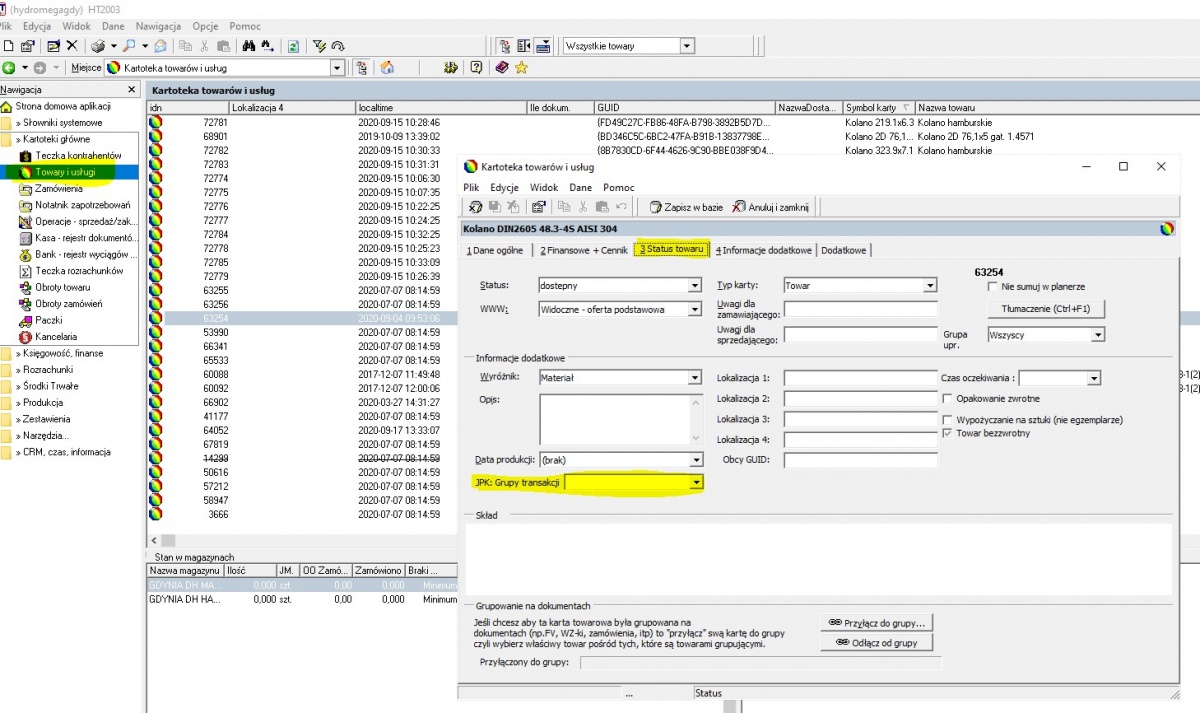Click the green back navigation arrow
Image resolution: width=1200 pixels, height=713 pixels.
click(9, 68)
